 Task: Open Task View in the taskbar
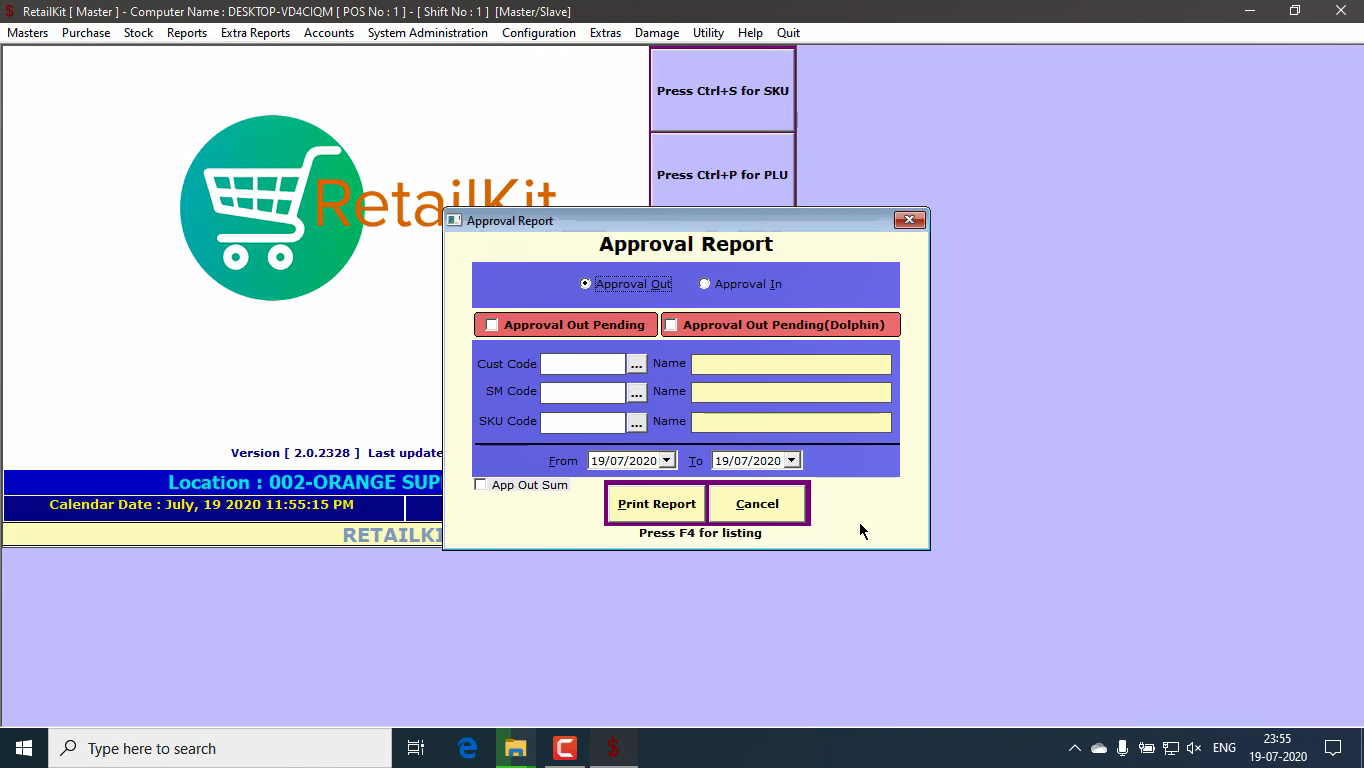pyautogui.click(x=416, y=748)
